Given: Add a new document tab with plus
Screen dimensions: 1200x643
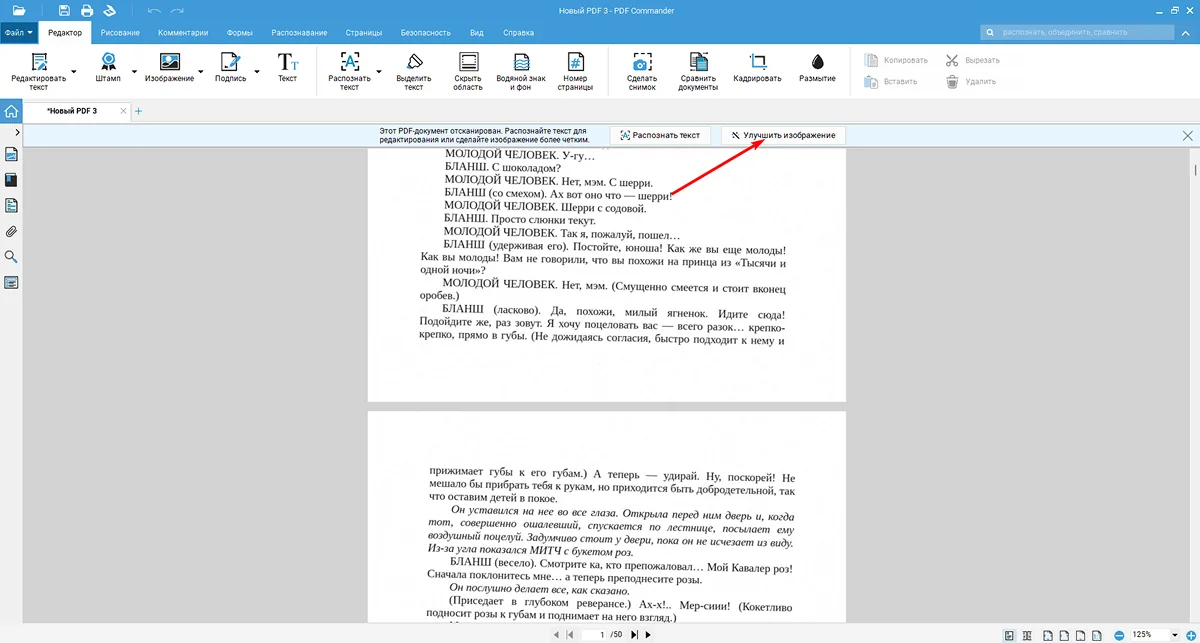Looking at the screenshot, I should pyautogui.click(x=139, y=111).
